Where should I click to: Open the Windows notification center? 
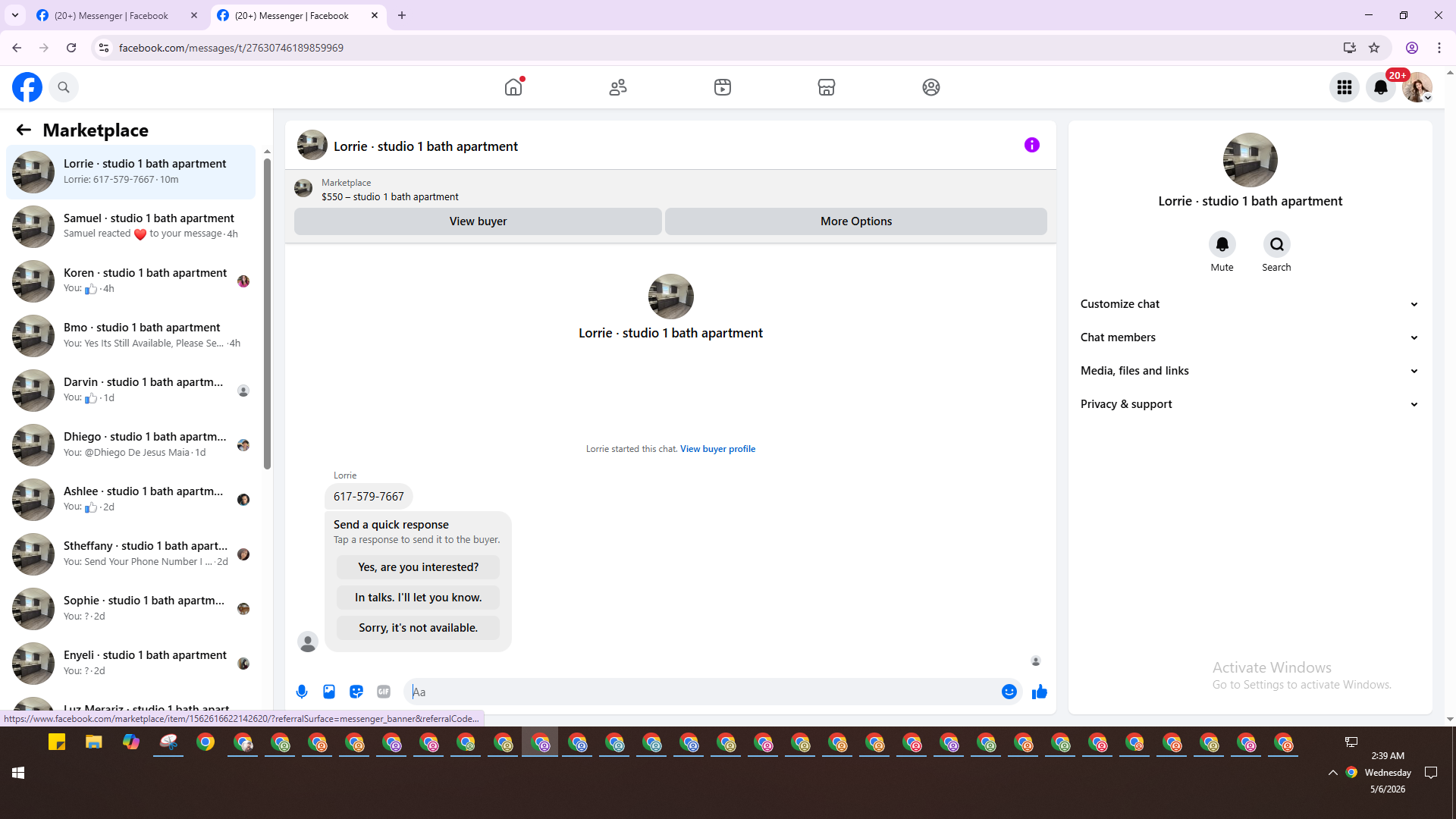point(1431,773)
